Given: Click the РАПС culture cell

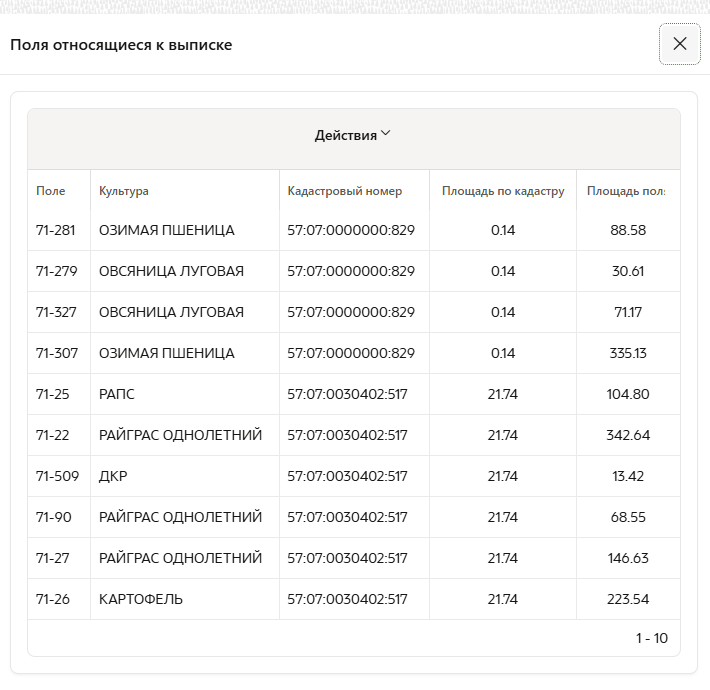Looking at the screenshot, I should (x=117, y=394).
